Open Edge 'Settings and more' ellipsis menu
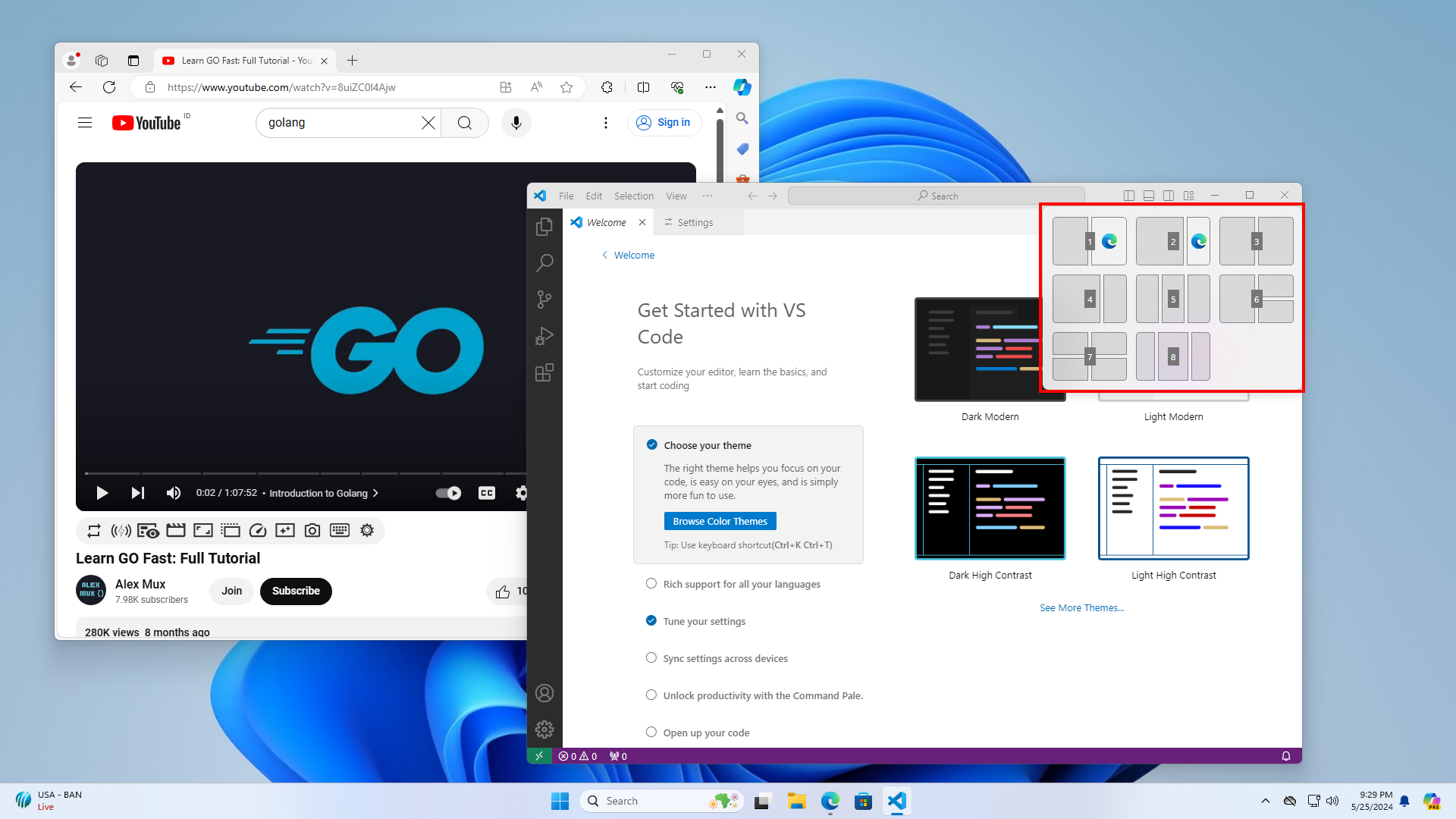Viewport: 1456px width, 819px height. [x=710, y=87]
